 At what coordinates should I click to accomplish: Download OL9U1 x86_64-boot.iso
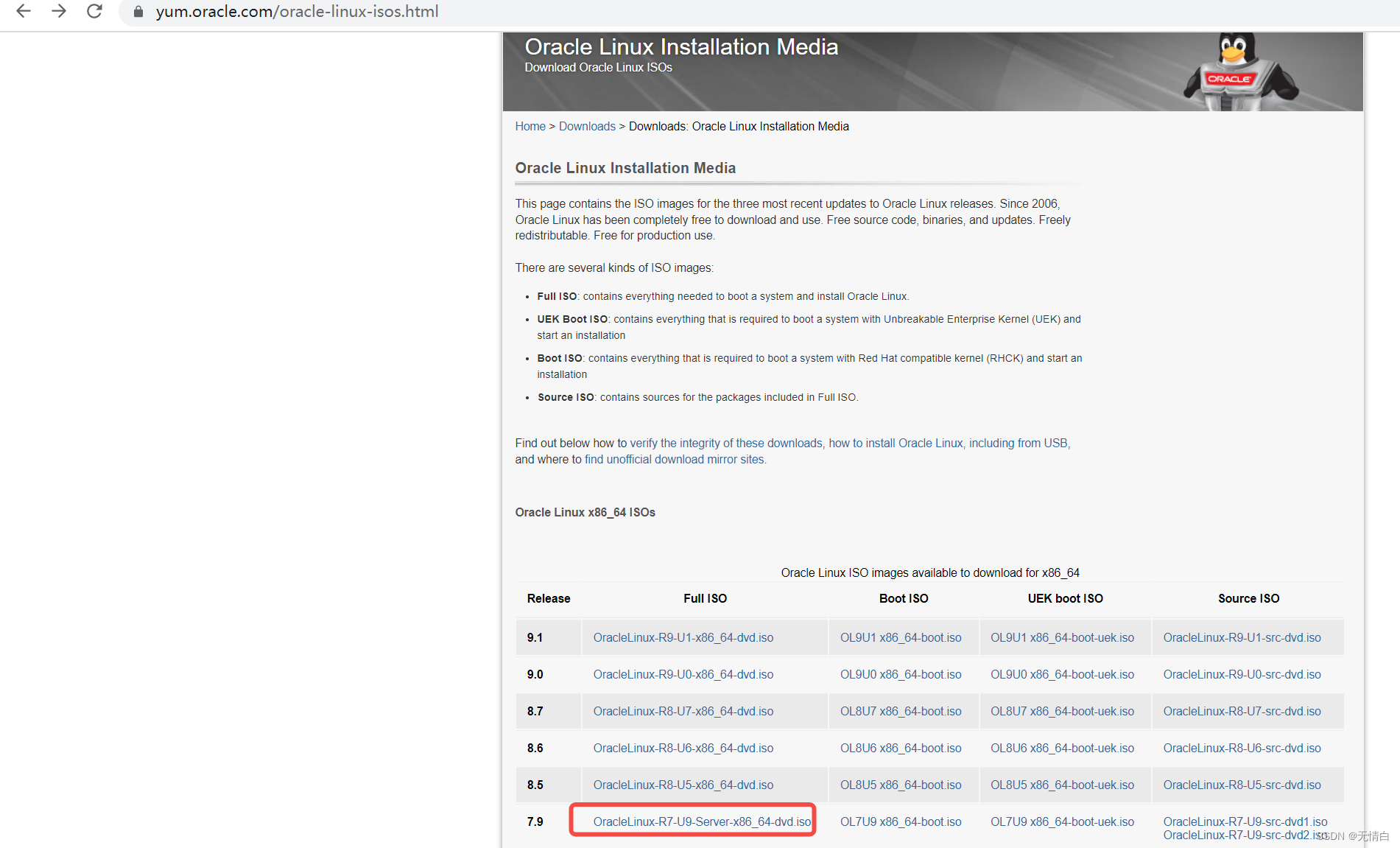click(901, 637)
